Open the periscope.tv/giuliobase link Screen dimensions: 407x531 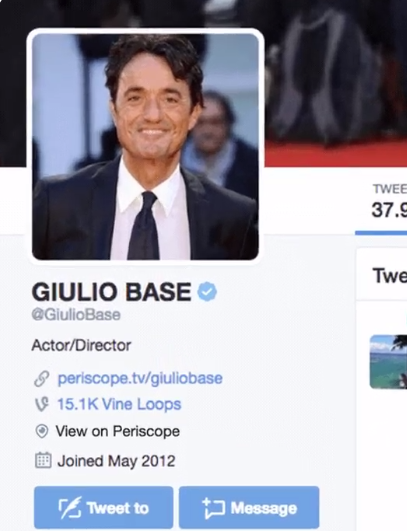pos(140,378)
